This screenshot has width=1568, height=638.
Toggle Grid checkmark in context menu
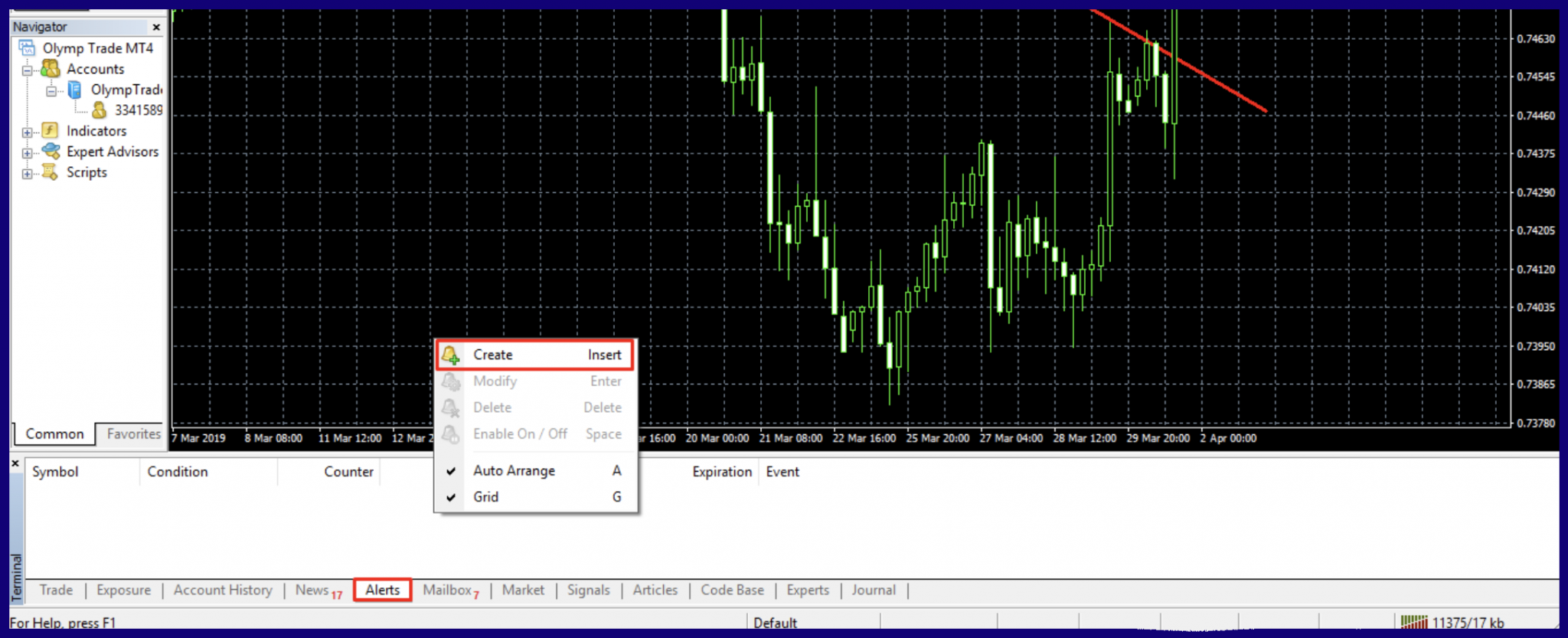tap(451, 497)
